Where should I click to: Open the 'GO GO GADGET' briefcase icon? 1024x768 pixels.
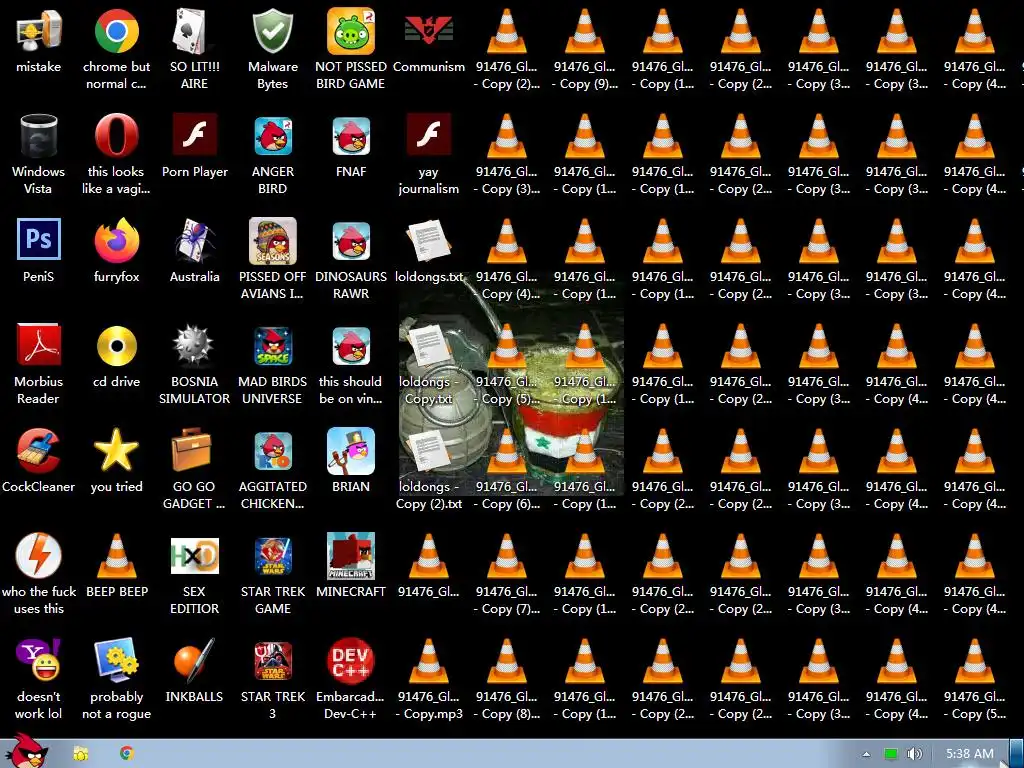coord(192,449)
